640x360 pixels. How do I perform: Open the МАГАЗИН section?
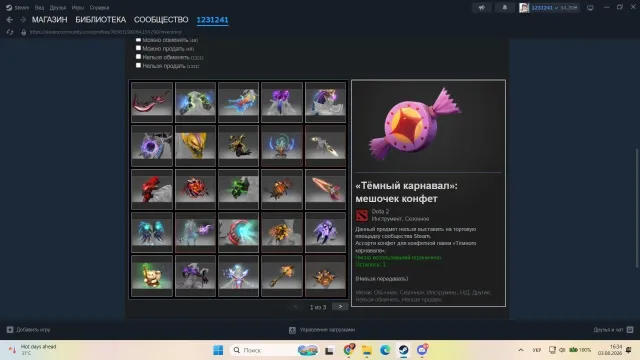(49, 20)
